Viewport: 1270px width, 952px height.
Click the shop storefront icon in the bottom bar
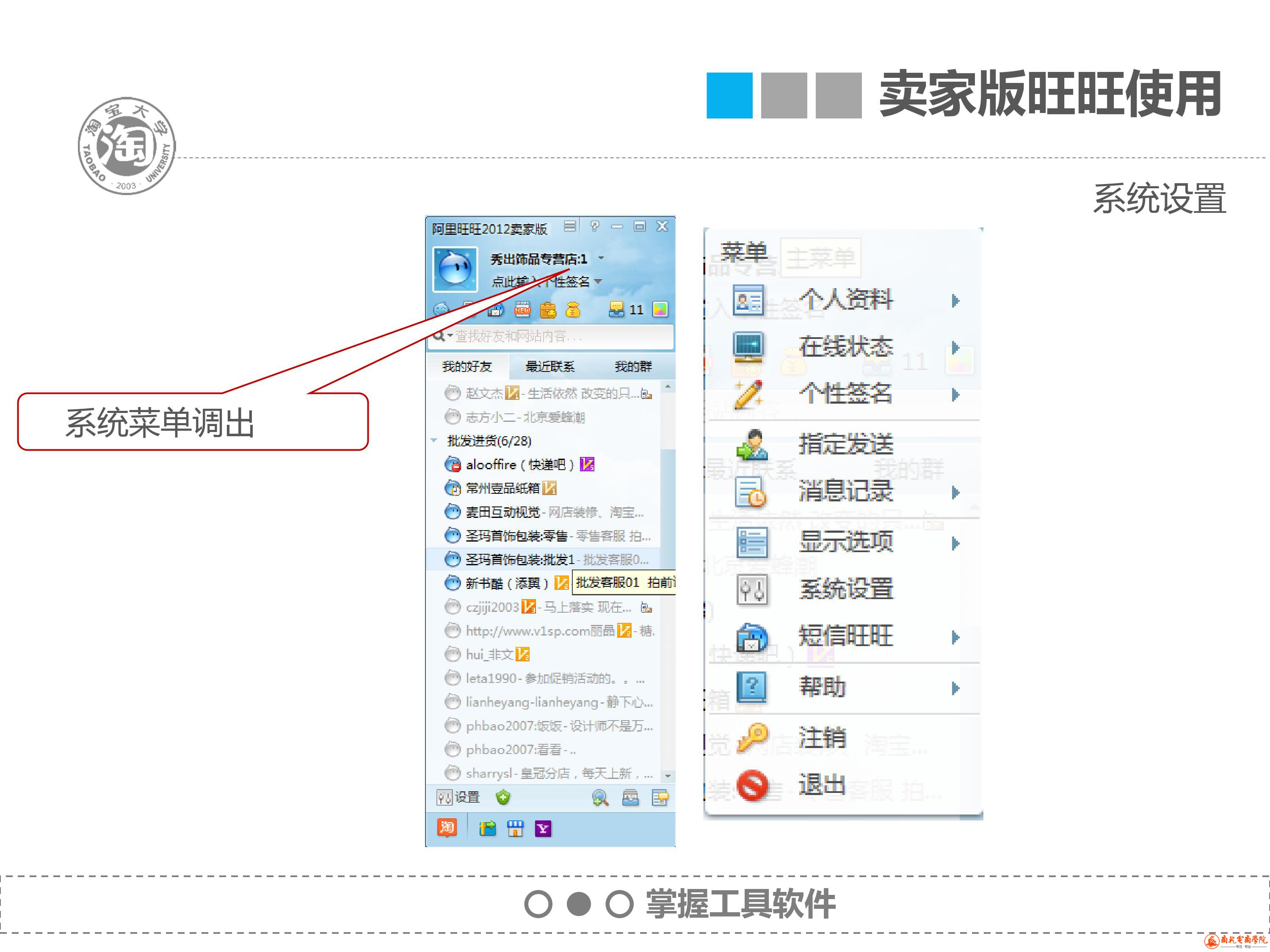516,828
